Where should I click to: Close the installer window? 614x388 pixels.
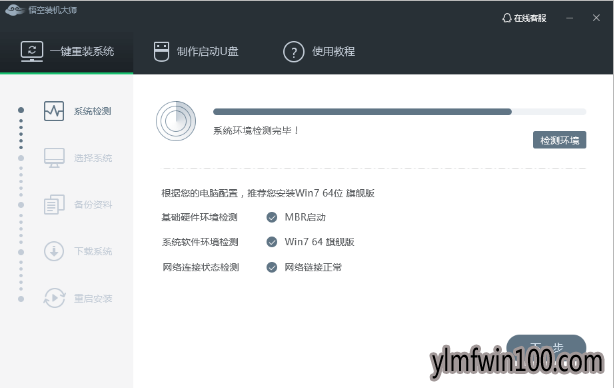point(596,18)
